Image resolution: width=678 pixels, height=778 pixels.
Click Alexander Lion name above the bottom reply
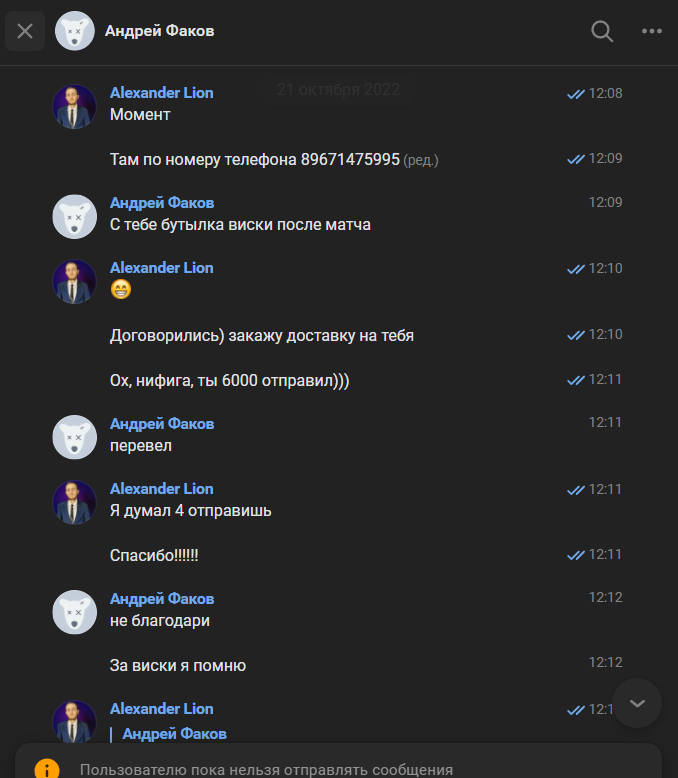pyautogui.click(x=162, y=709)
